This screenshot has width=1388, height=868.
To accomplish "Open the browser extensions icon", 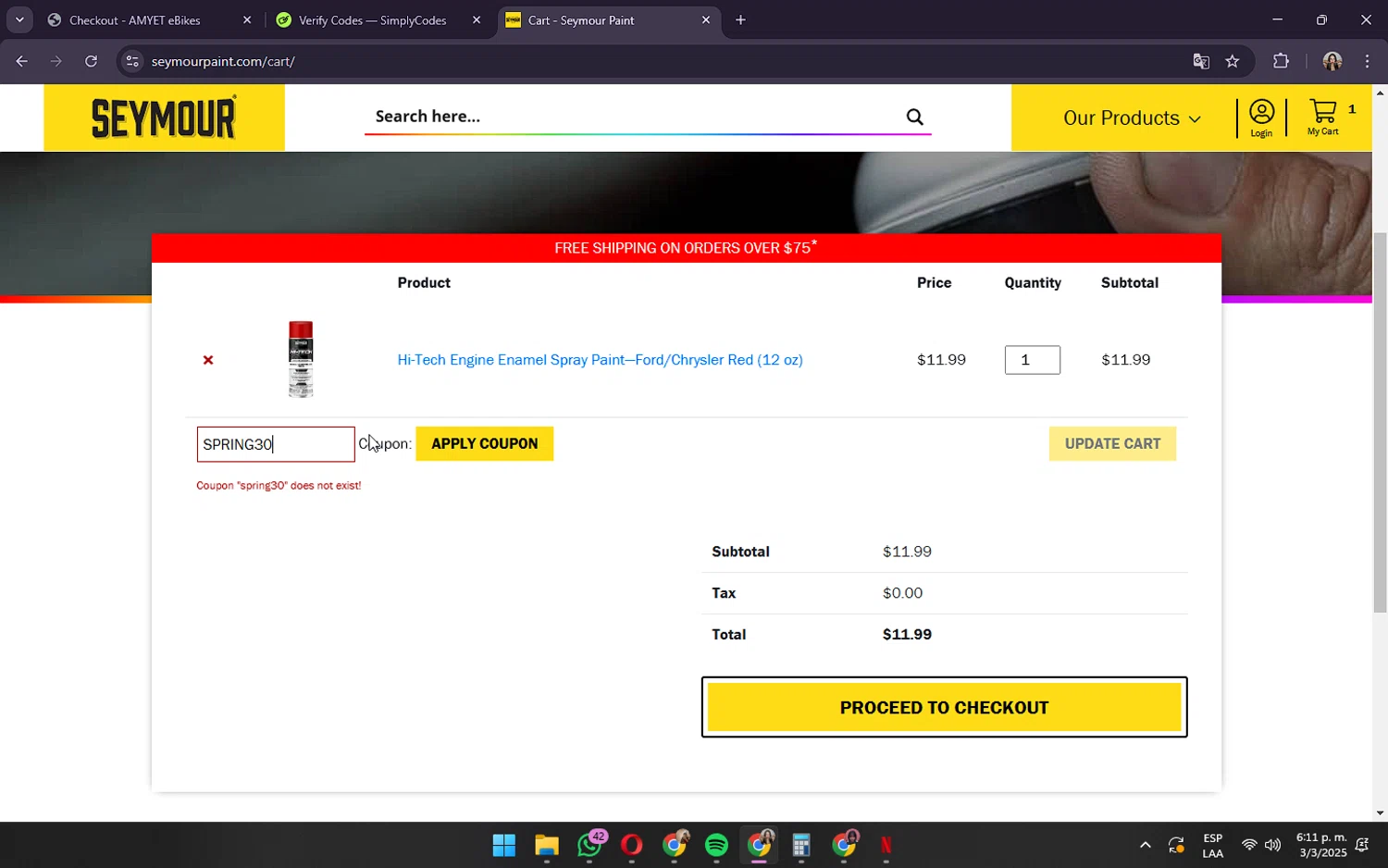I will [1281, 61].
